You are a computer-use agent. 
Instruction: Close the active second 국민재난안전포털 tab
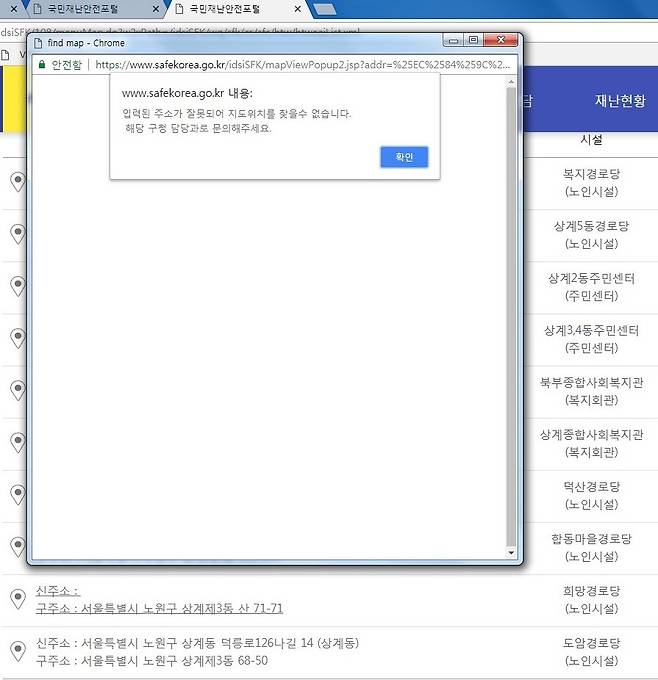click(298, 9)
